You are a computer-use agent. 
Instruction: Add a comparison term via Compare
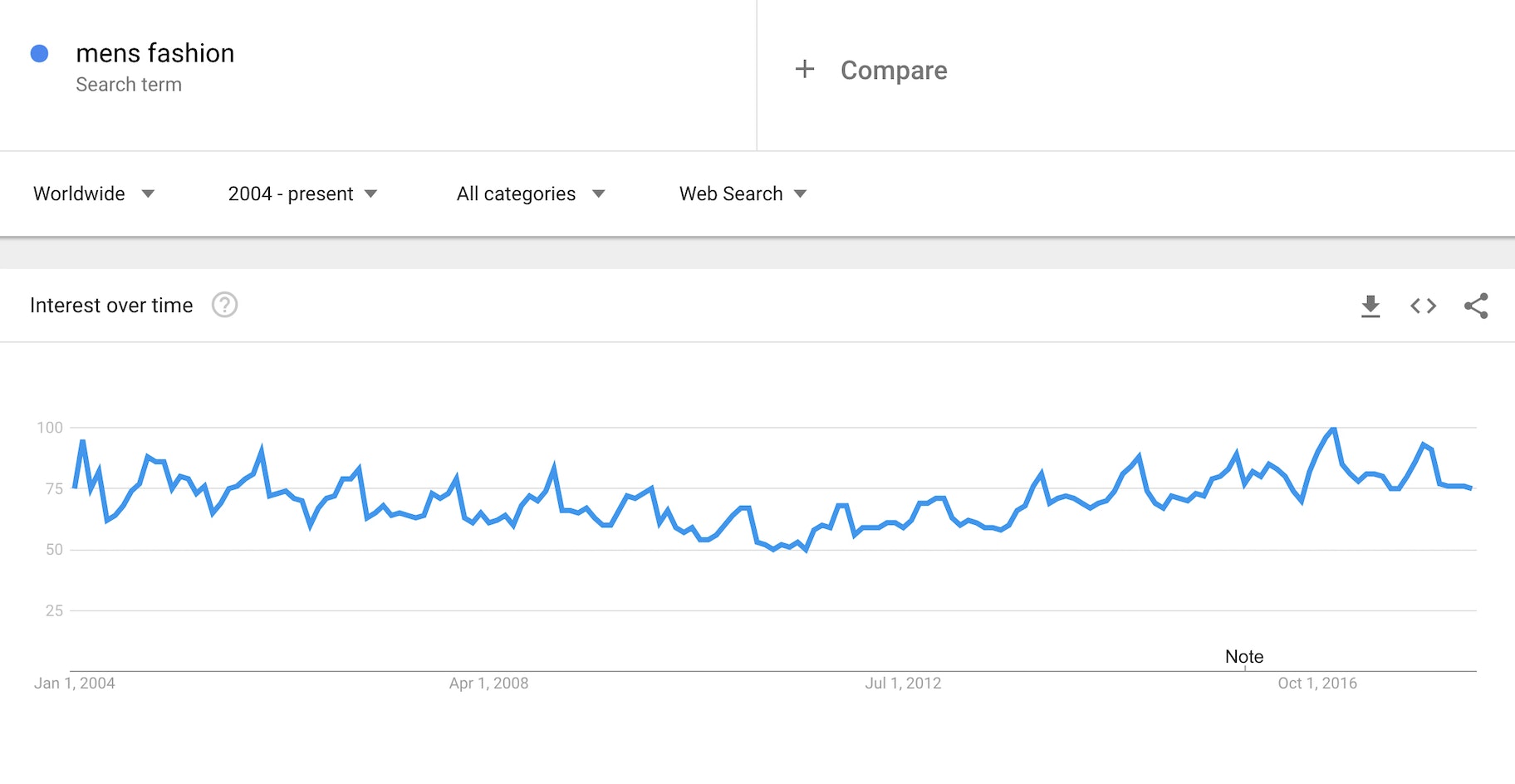(x=893, y=71)
